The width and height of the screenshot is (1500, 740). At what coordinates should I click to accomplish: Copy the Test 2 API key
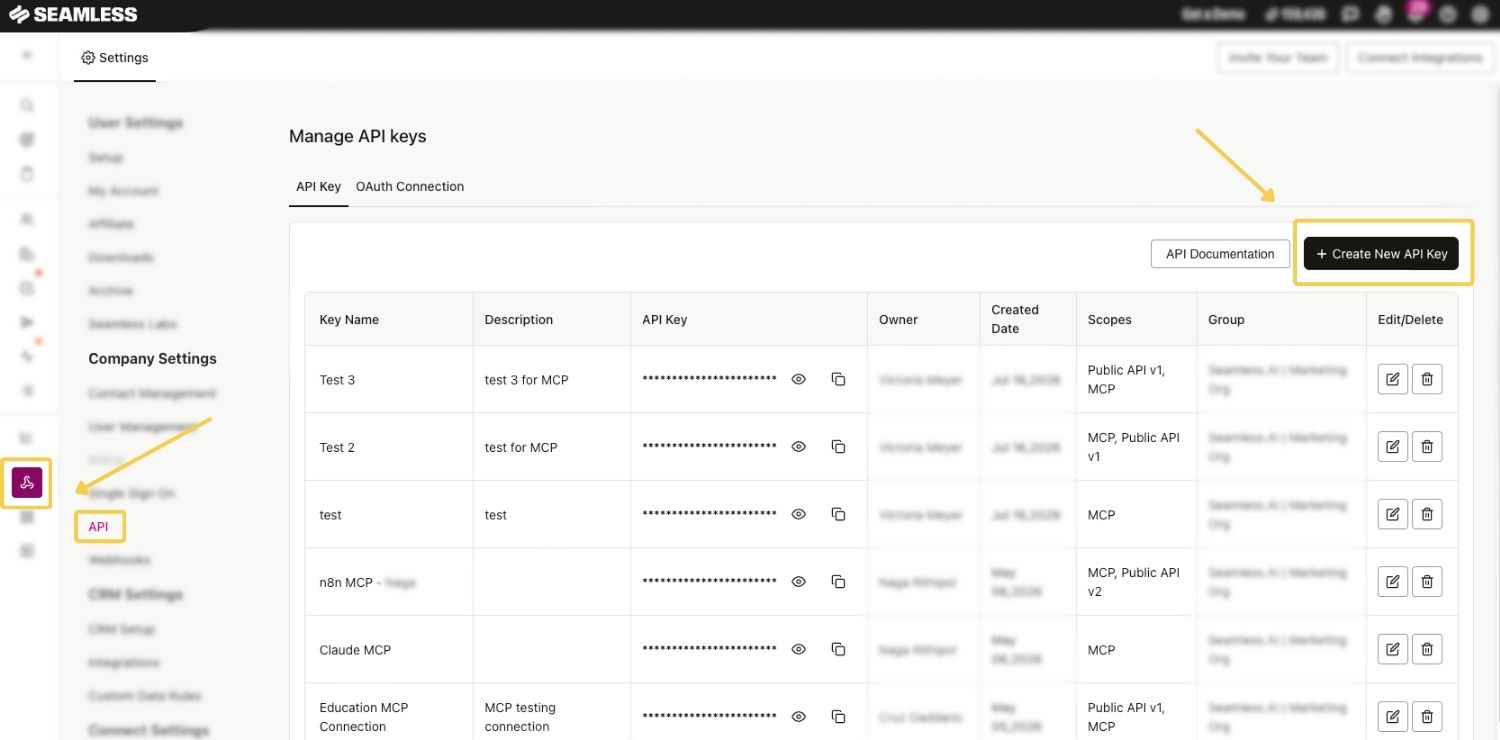pos(838,447)
